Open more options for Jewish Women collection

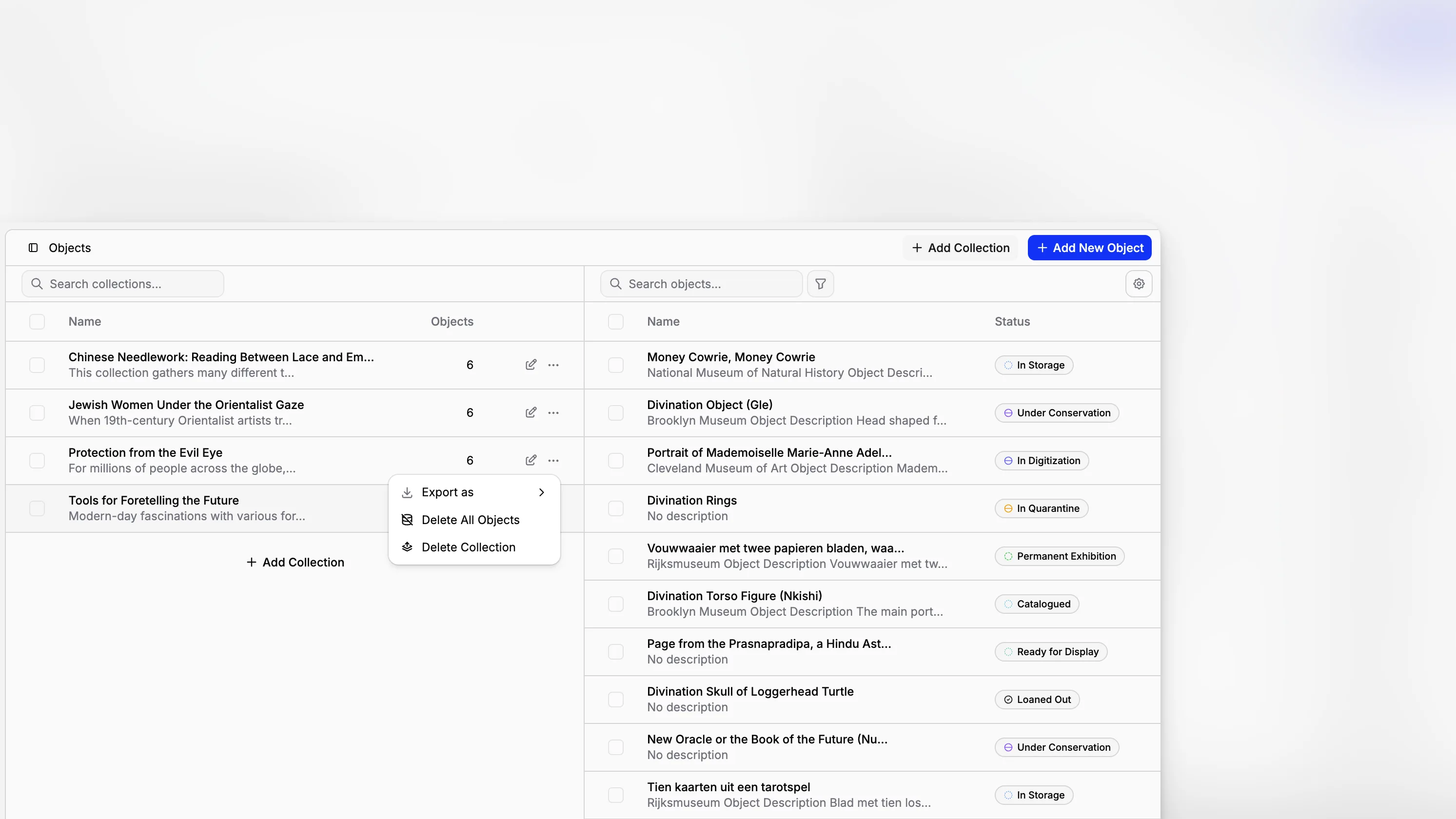(553, 412)
